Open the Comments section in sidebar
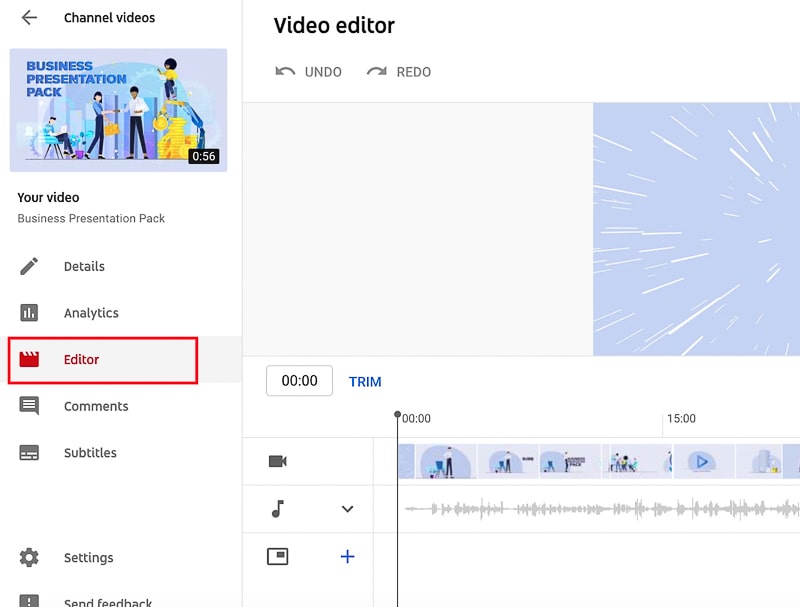 point(96,406)
